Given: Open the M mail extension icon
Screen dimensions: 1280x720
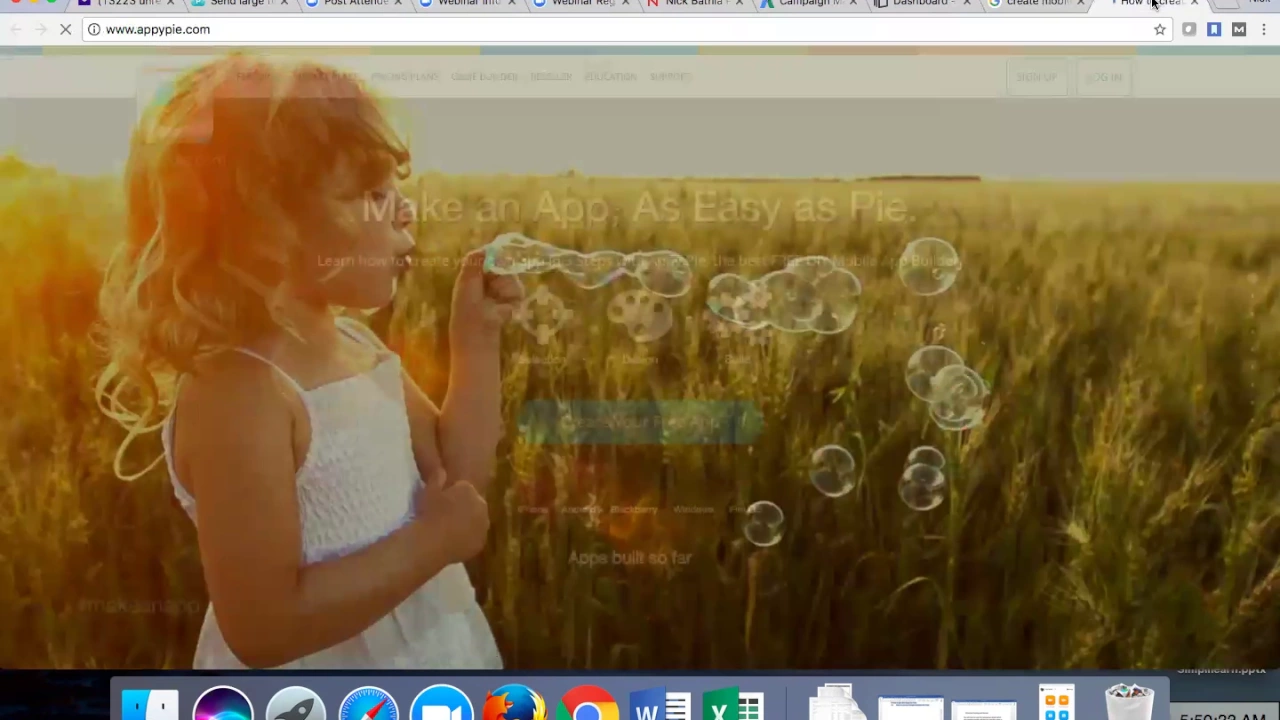Looking at the screenshot, I should (1239, 29).
